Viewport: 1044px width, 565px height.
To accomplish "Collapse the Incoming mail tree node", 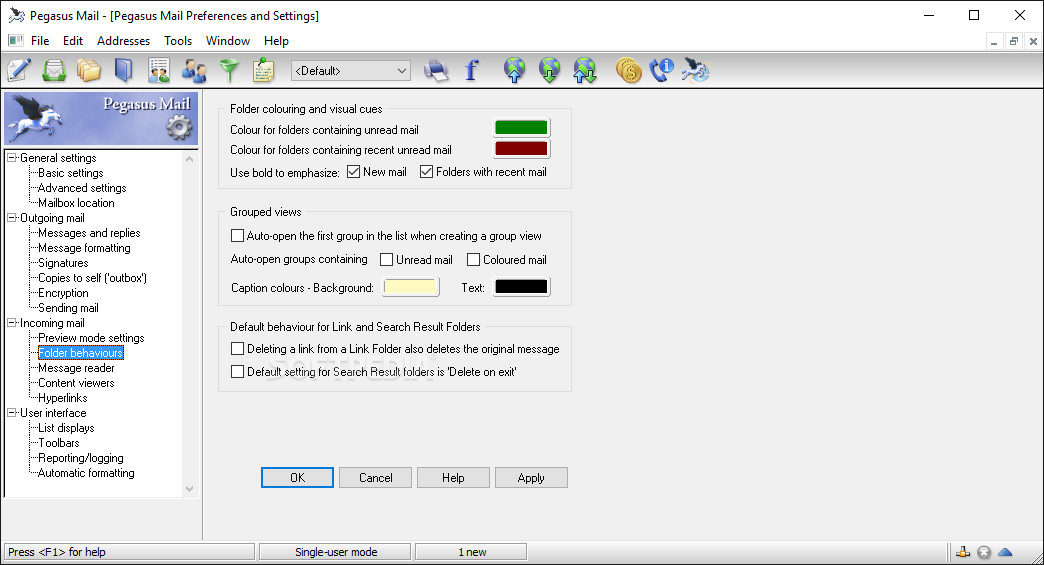I will coord(11,323).
